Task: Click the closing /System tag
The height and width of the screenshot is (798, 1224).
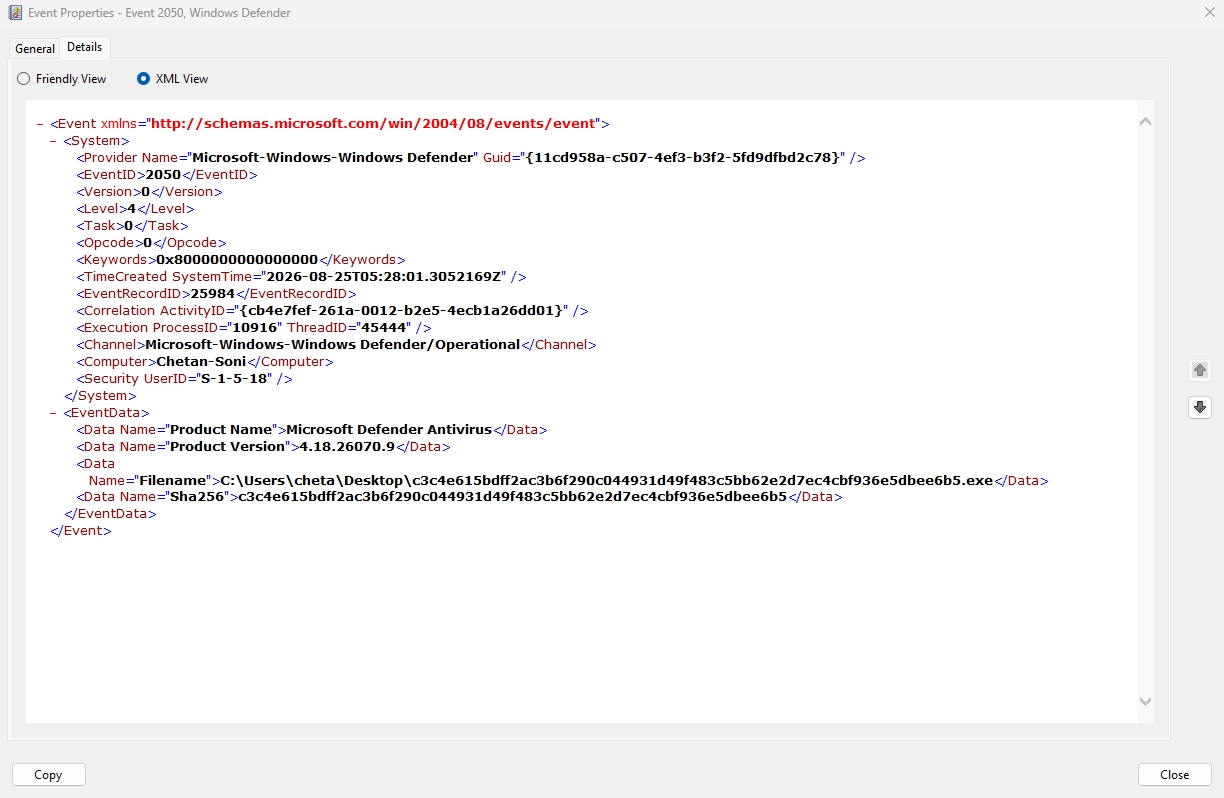Action: pyautogui.click(x=100, y=396)
